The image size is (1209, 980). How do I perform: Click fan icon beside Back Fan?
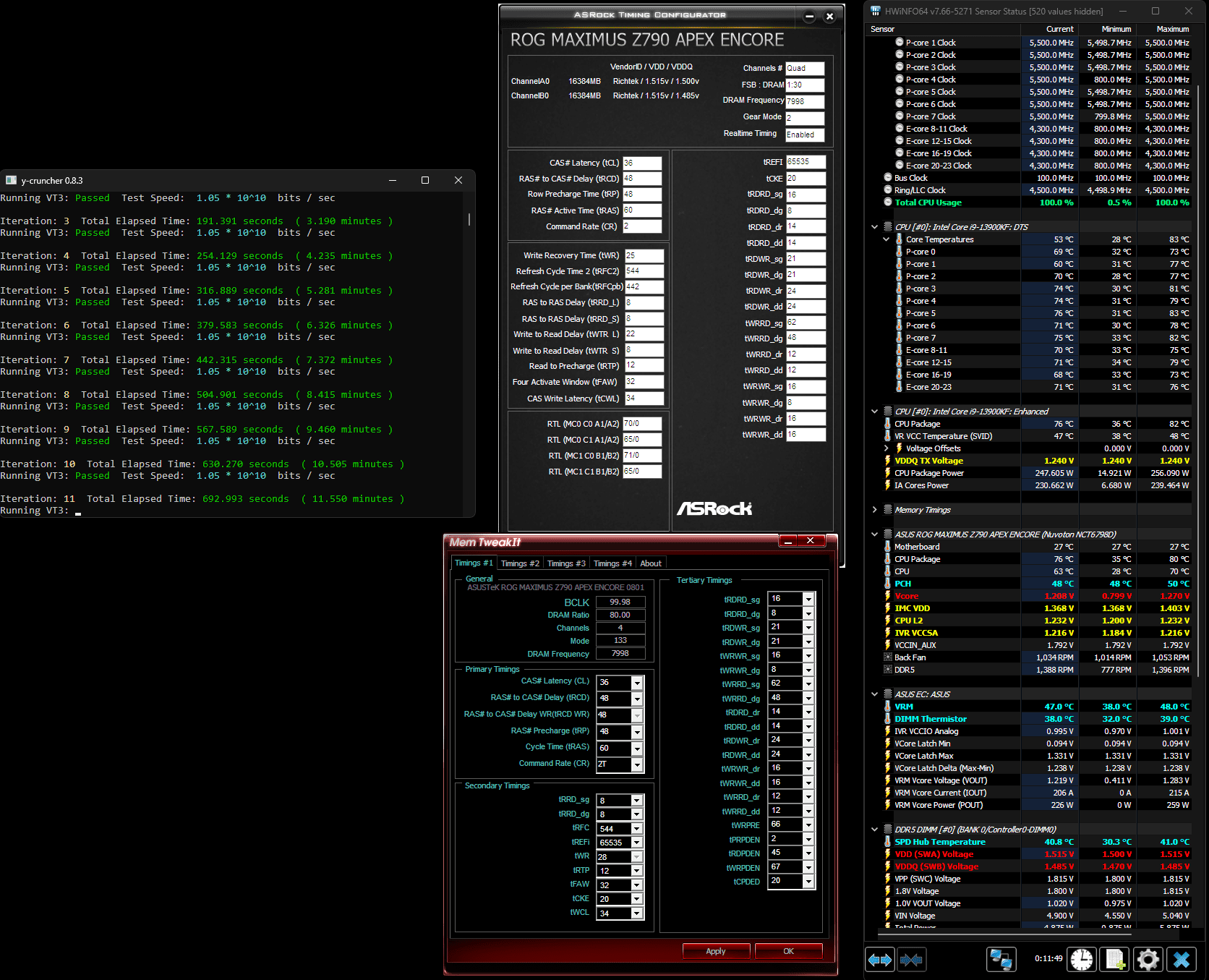point(888,657)
